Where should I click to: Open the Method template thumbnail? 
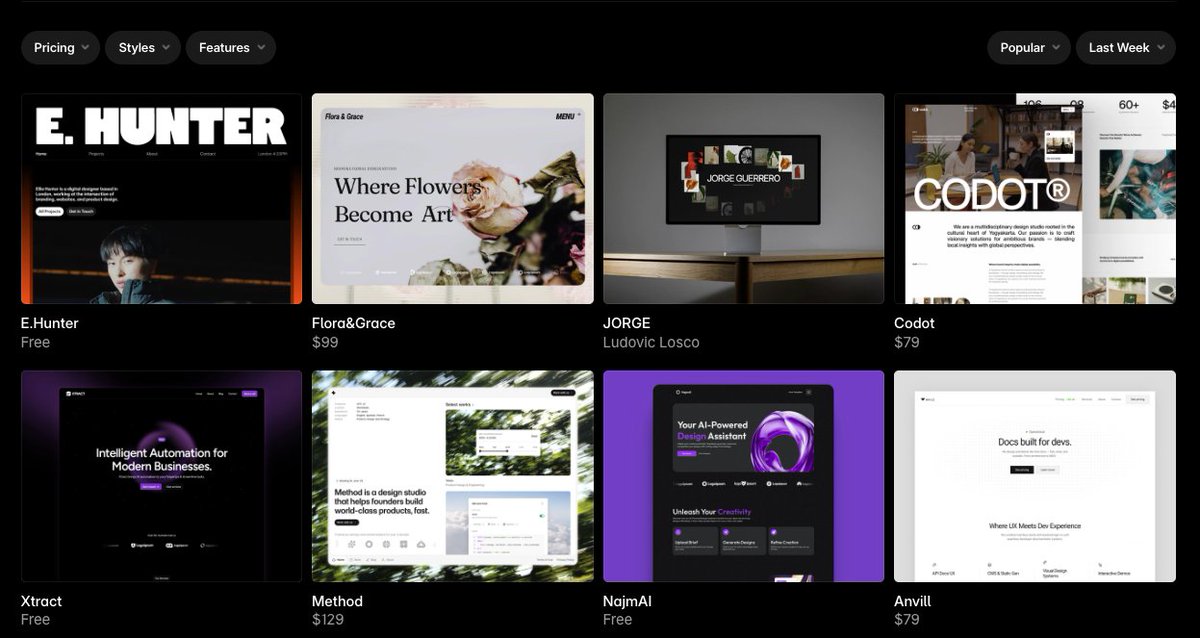pyautogui.click(x=453, y=476)
